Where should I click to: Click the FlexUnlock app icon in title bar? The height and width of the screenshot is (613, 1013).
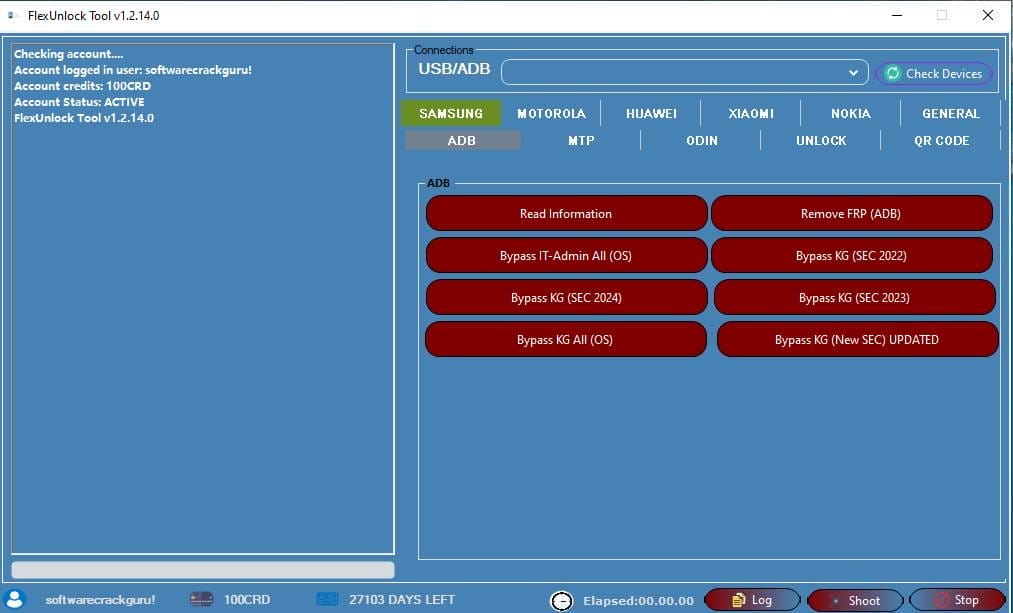point(13,15)
